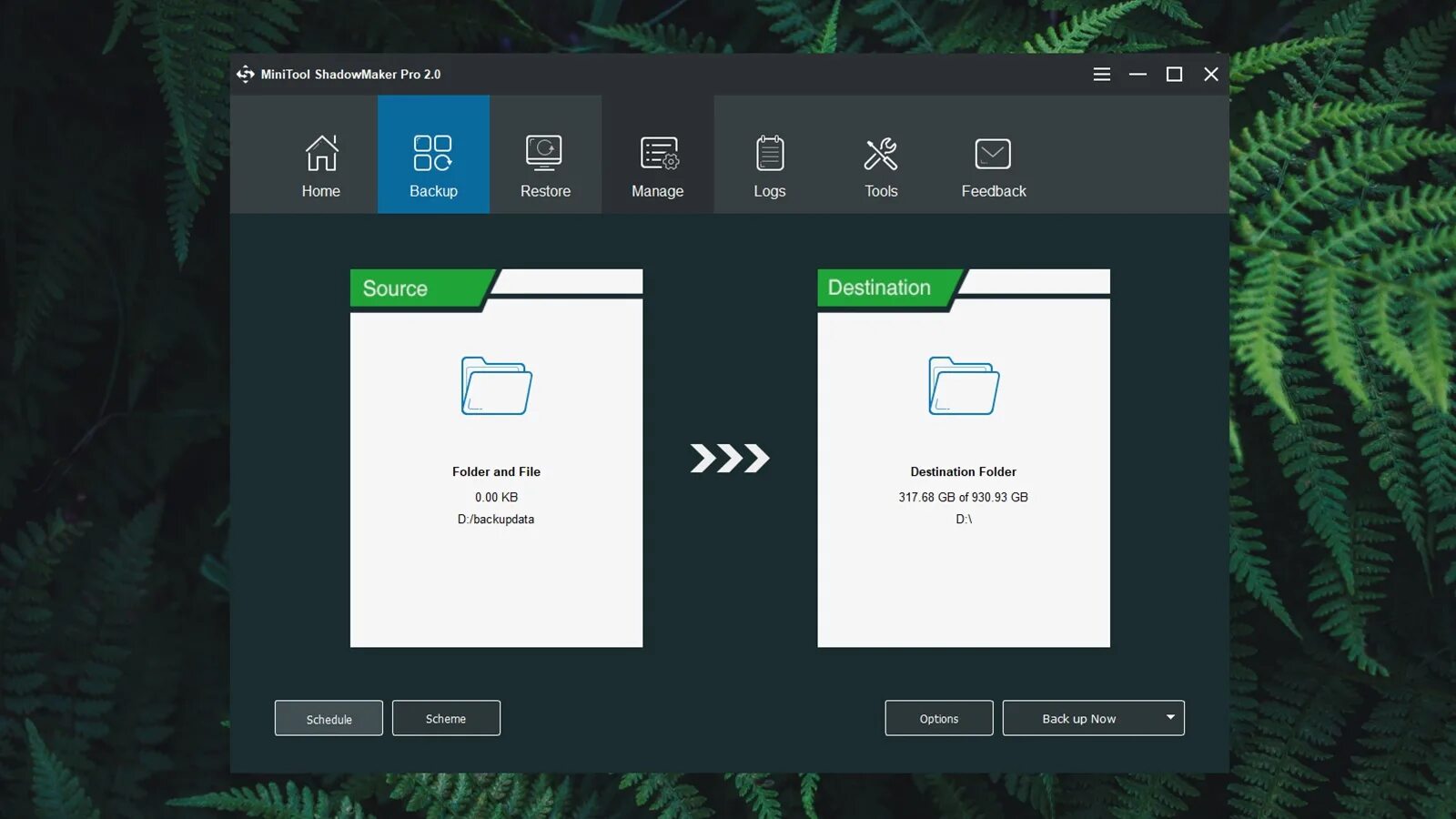The image size is (1456, 819).
Task: Click the 0.00 KB source size
Action: (x=496, y=497)
